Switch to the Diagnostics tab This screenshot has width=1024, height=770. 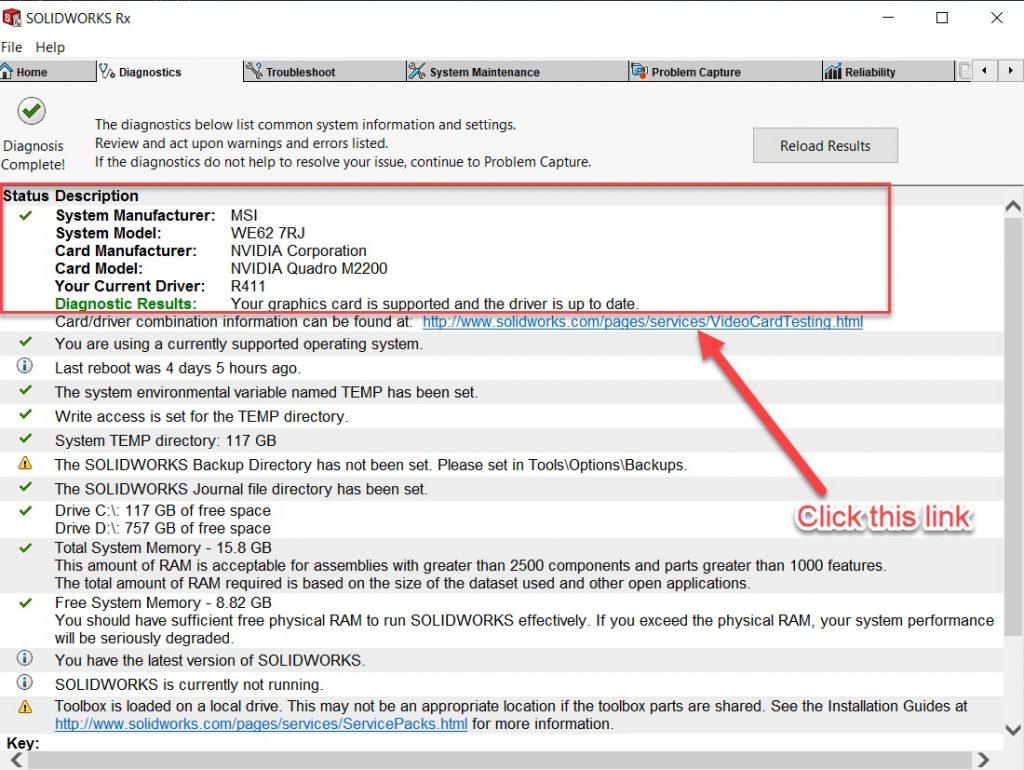click(x=169, y=71)
